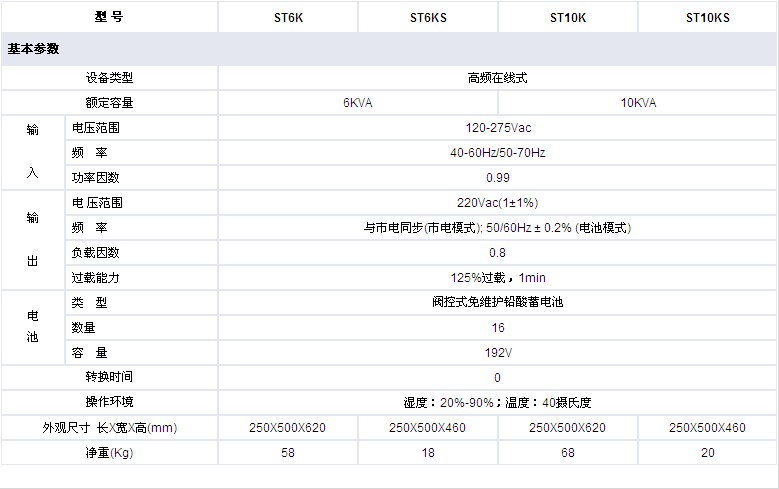
Task: Click the net weight value 68
Action: (x=568, y=453)
